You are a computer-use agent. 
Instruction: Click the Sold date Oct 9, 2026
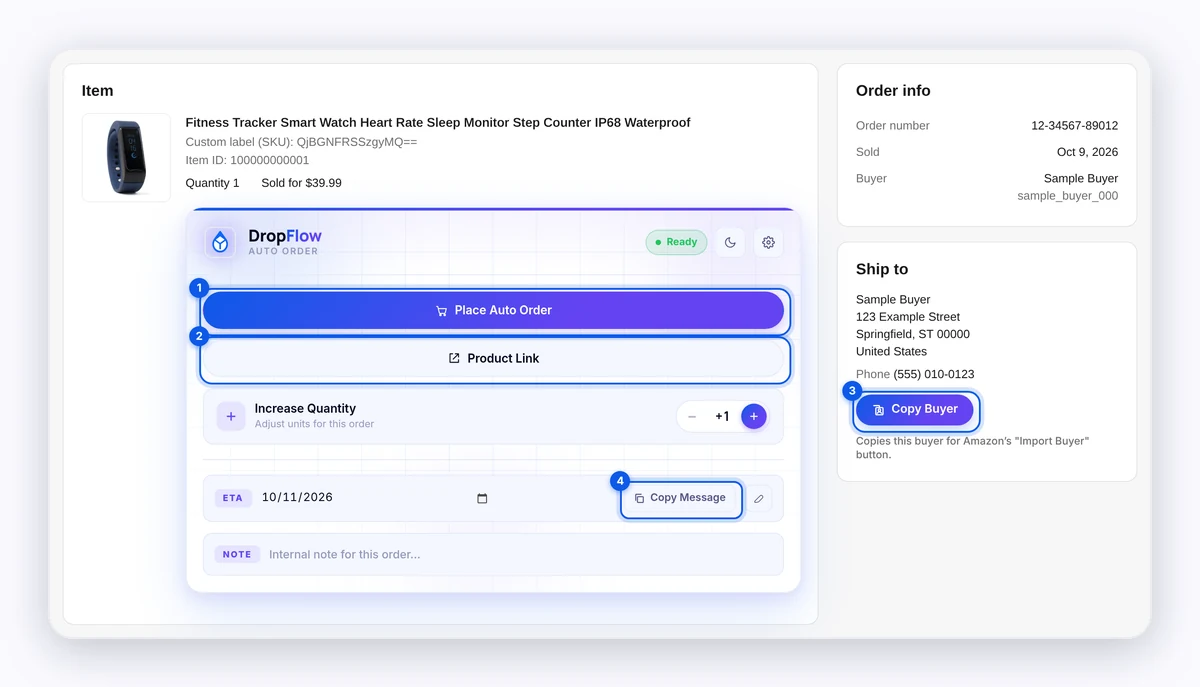point(1087,152)
